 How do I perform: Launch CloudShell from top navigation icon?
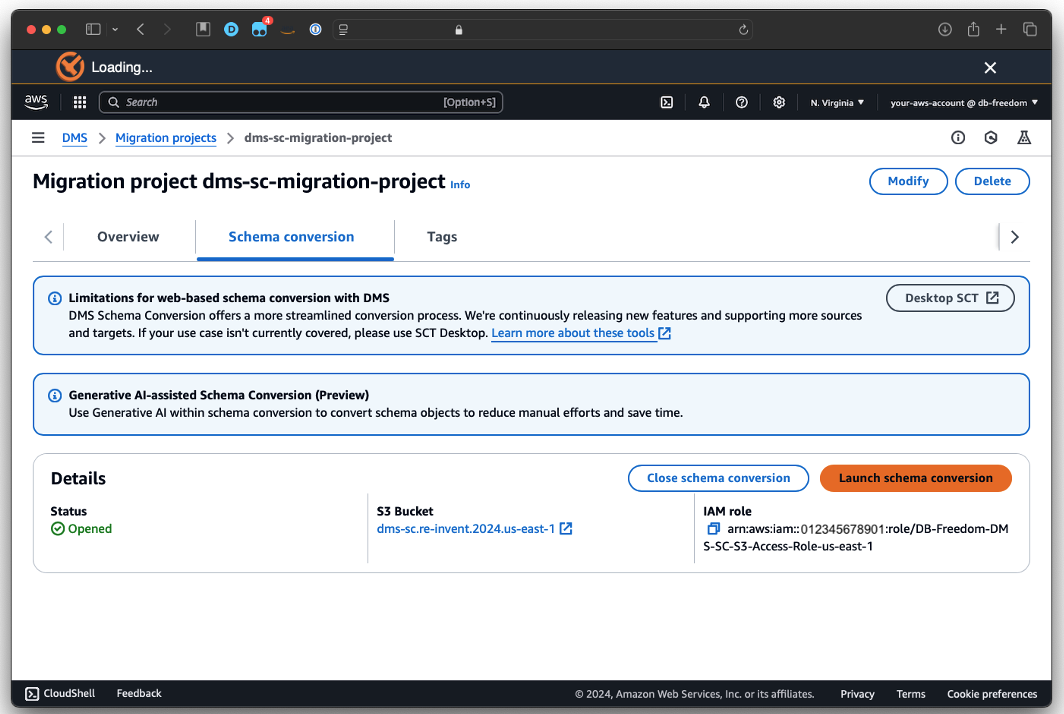(x=667, y=102)
